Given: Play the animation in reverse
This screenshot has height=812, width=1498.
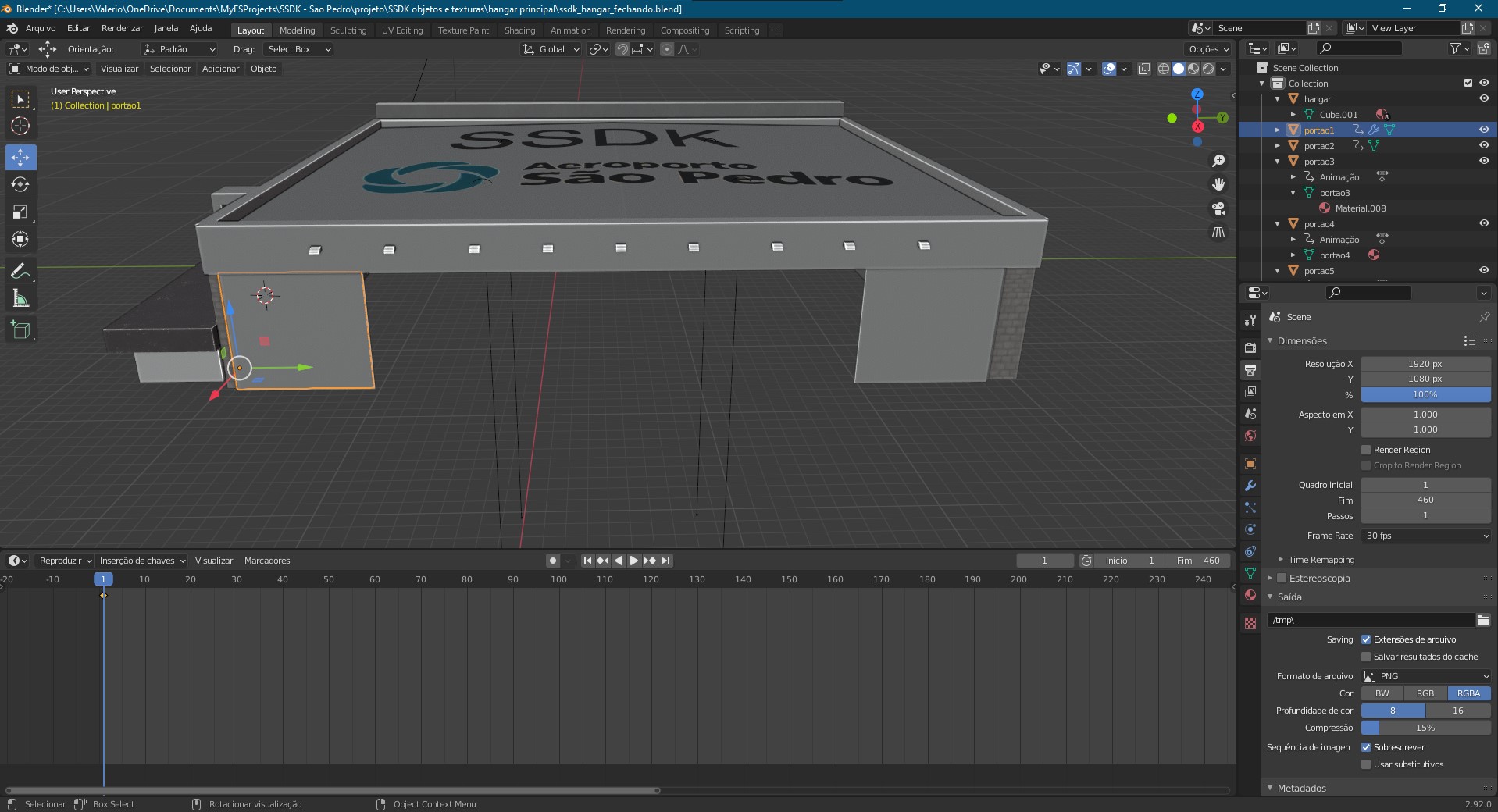Looking at the screenshot, I should [x=619, y=561].
